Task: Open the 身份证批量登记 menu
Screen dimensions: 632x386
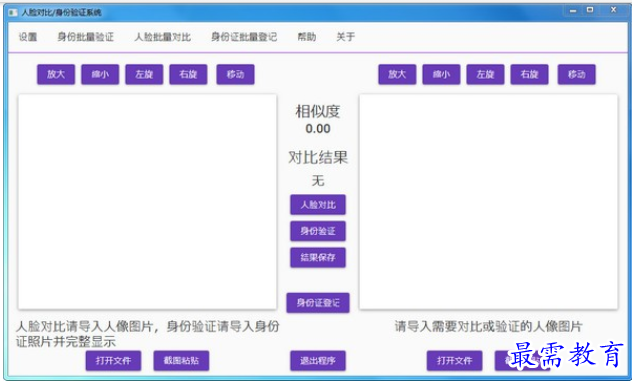Action: [x=244, y=37]
